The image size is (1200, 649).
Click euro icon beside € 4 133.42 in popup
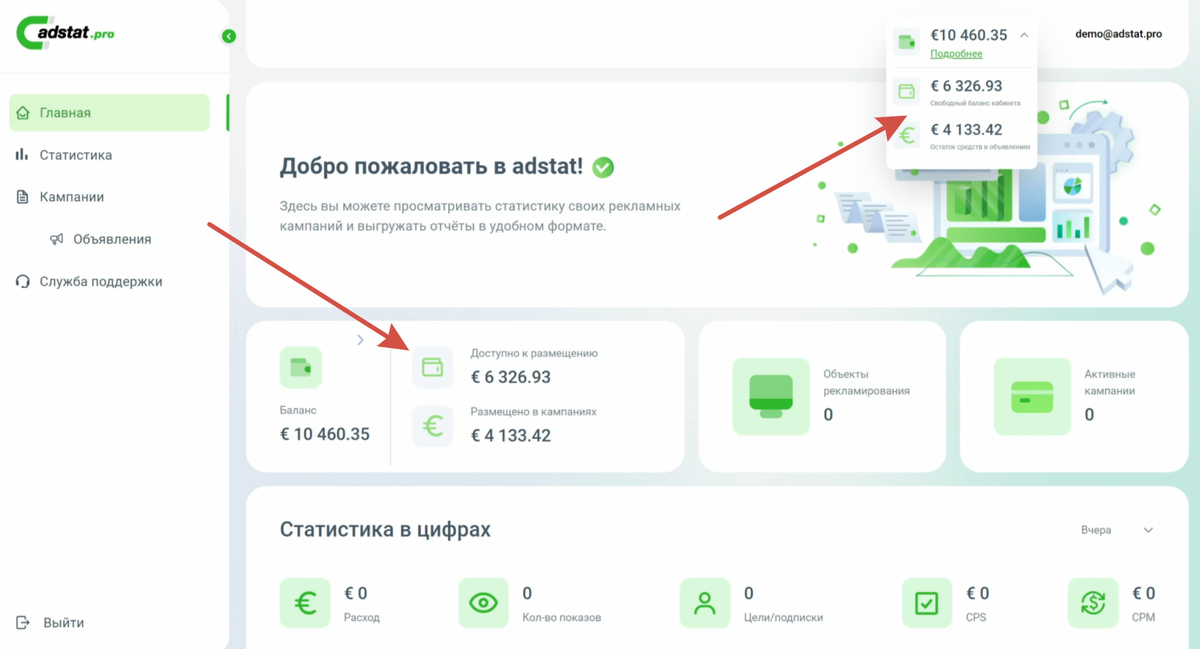907,135
